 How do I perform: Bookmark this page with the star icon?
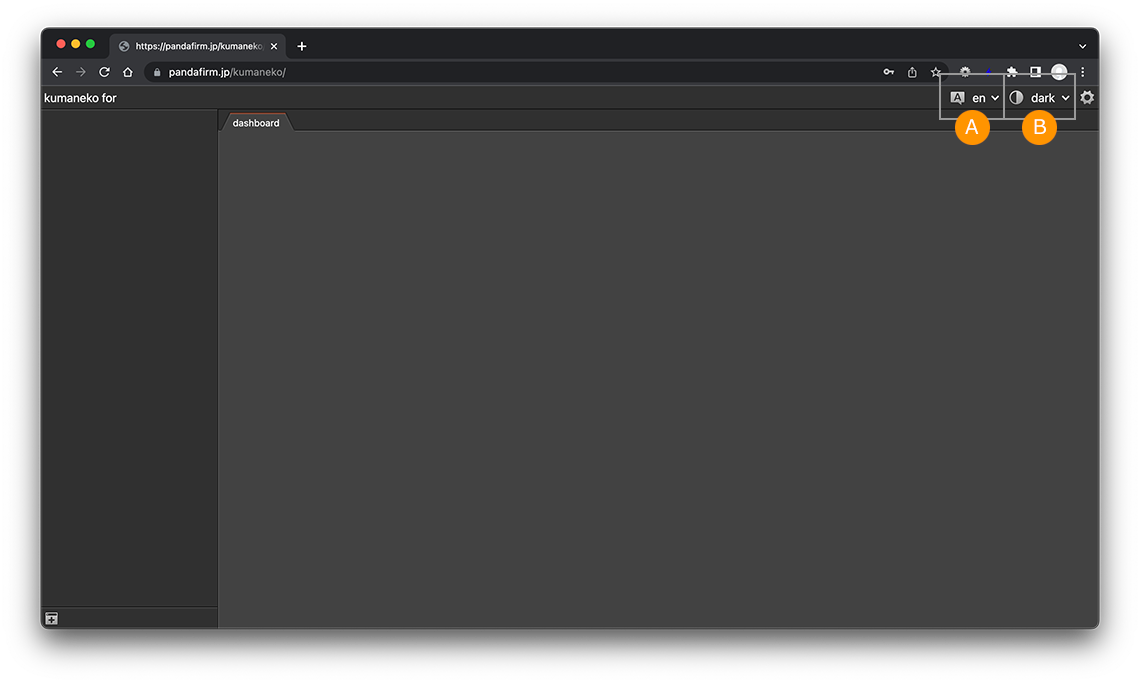[x=936, y=72]
